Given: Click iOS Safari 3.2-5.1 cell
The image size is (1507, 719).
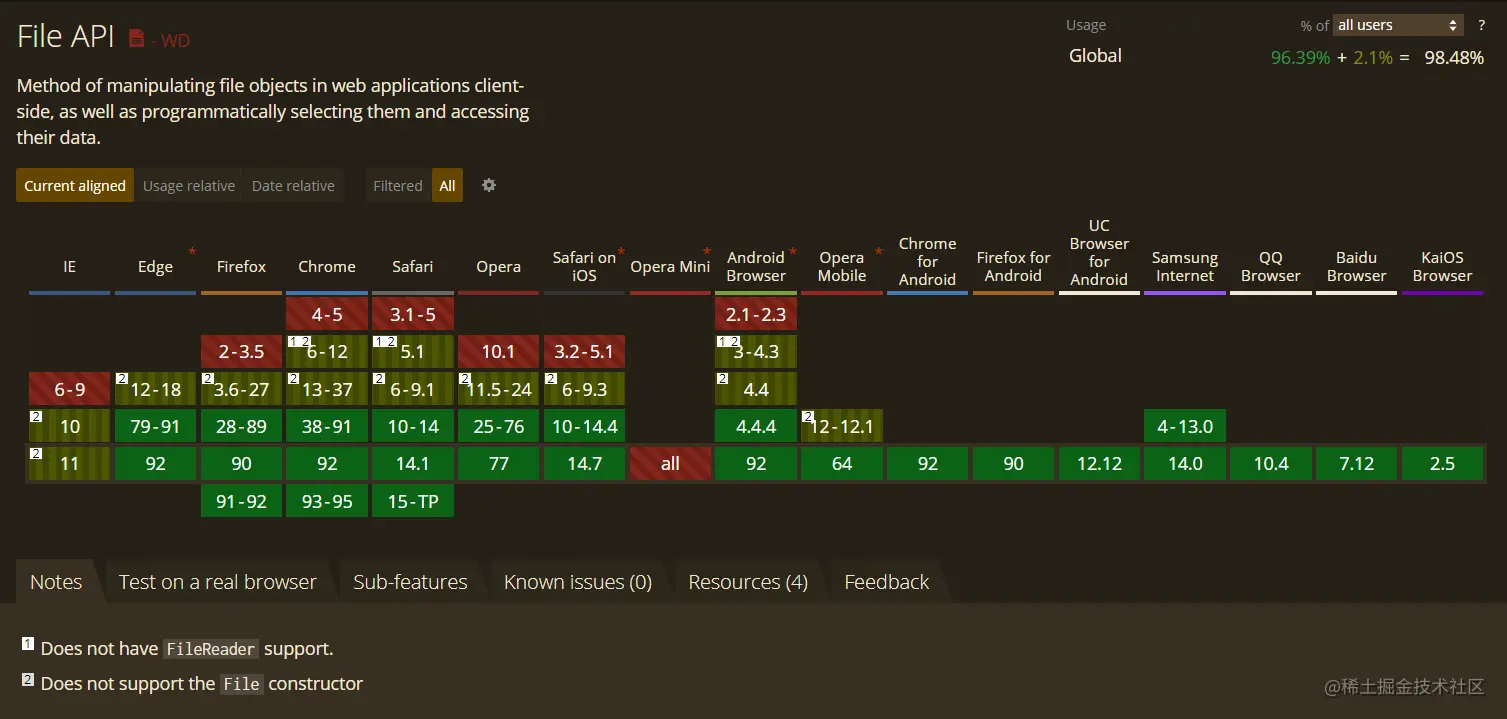Looking at the screenshot, I should (x=584, y=351).
